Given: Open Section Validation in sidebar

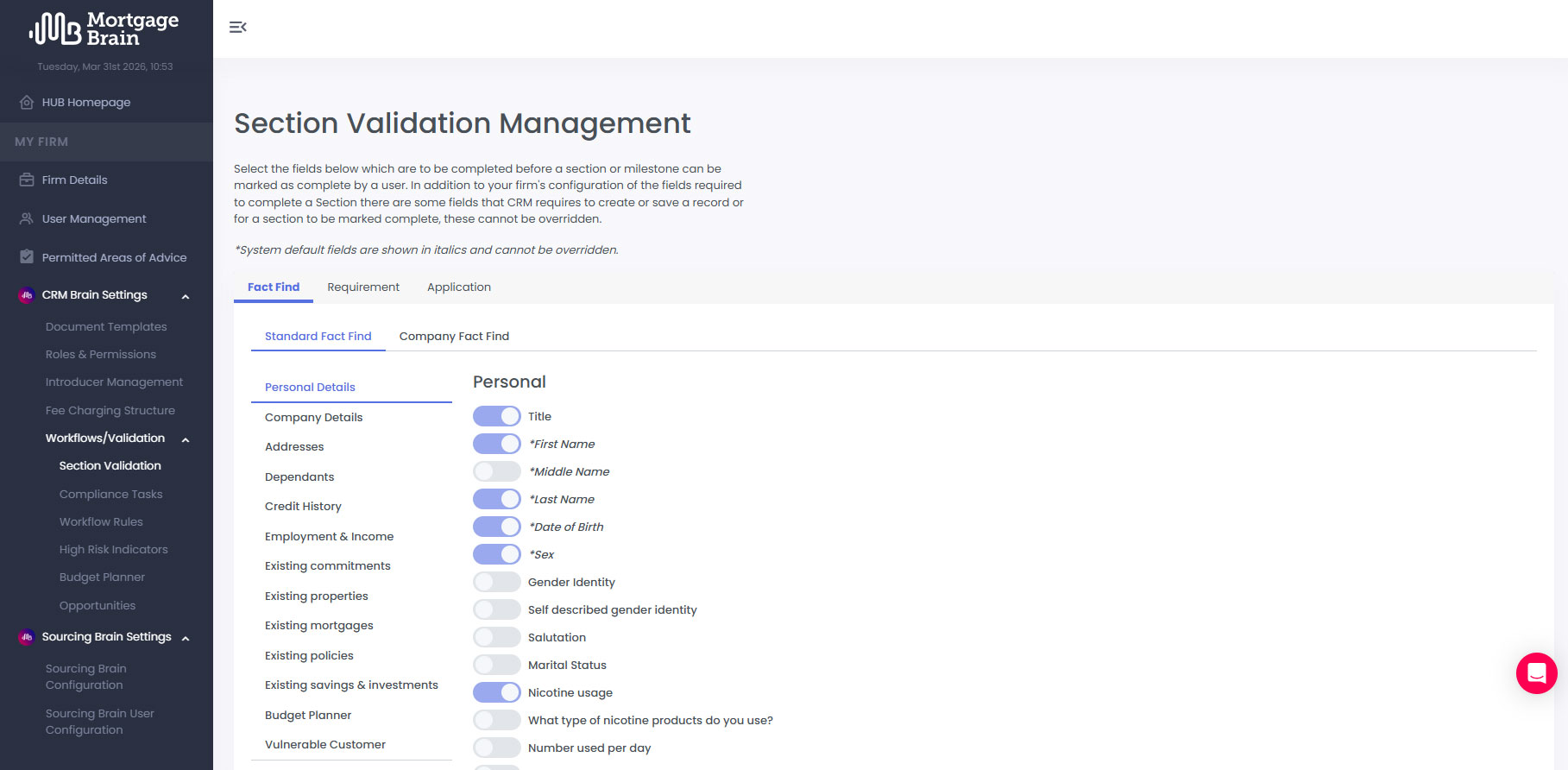Looking at the screenshot, I should click(x=110, y=466).
